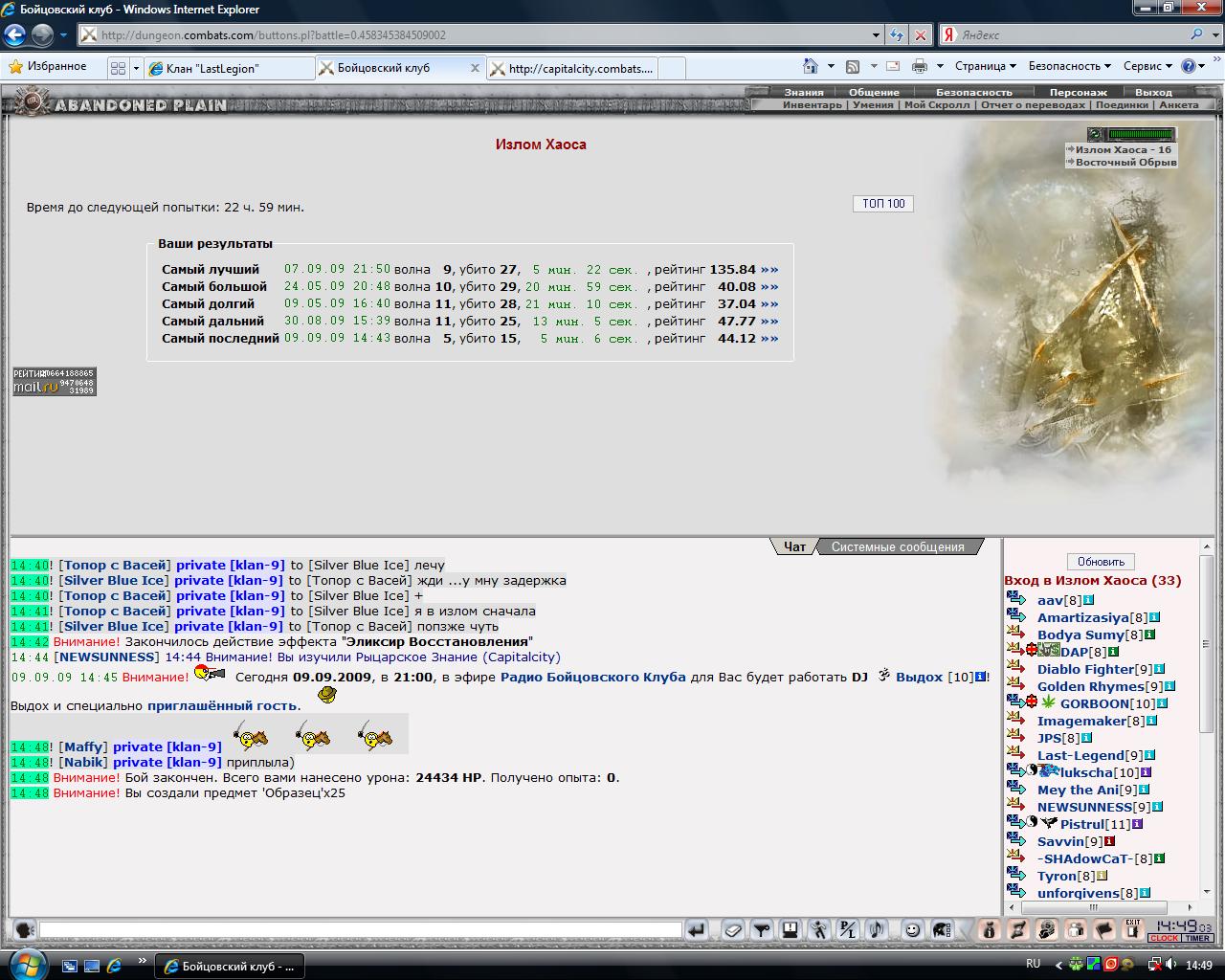Click the ТОП 100 button
This screenshot has height=980, width=1225.
pos(883,204)
